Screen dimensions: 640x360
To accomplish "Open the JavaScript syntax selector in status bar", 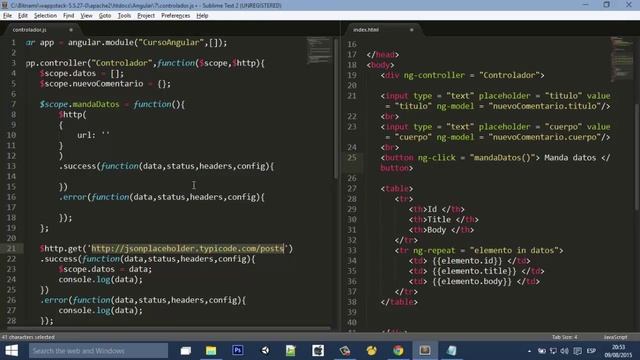I will coord(615,337).
